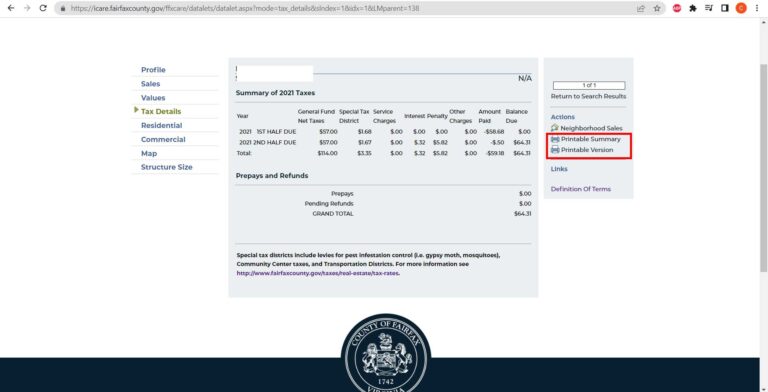Click the Actions heading
Screen dimensions: 768x392
tap(562, 117)
